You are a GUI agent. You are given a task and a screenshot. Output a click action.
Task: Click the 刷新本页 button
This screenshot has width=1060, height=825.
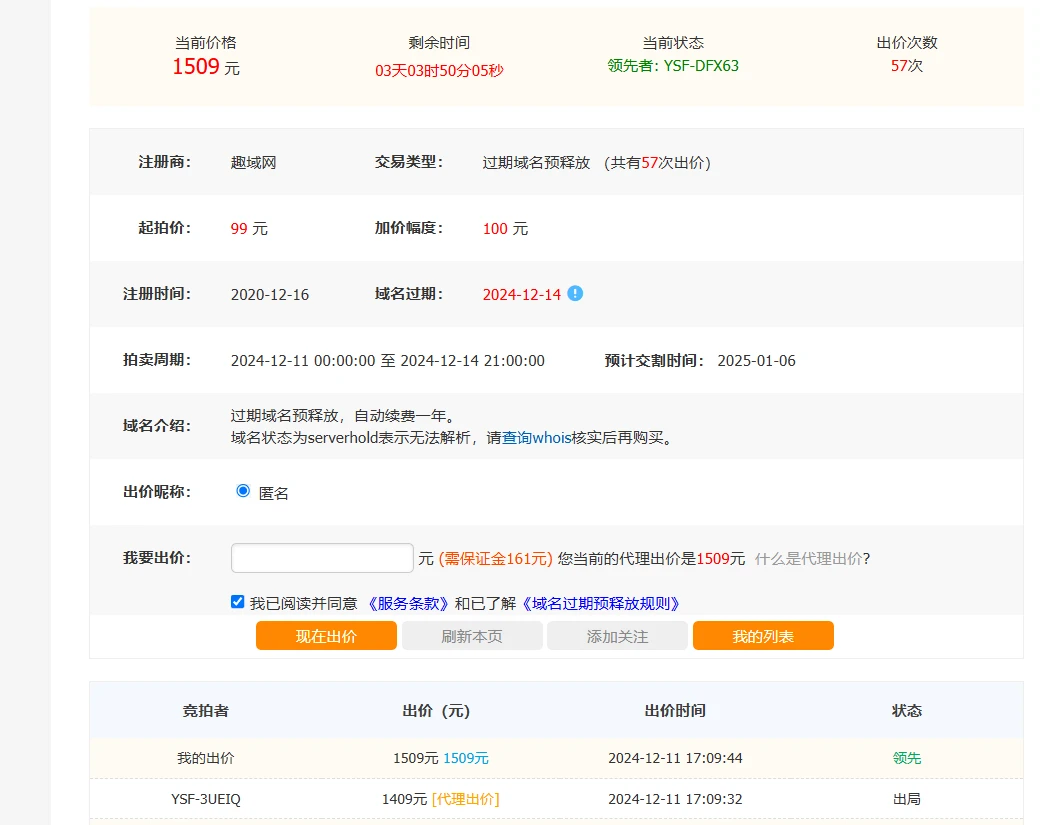click(472, 636)
